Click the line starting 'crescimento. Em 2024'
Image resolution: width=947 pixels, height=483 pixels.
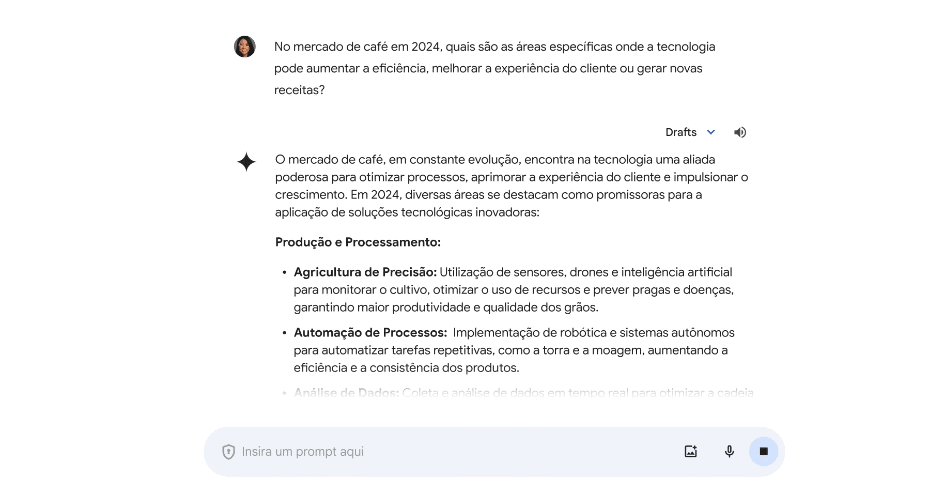tap(488, 195)
